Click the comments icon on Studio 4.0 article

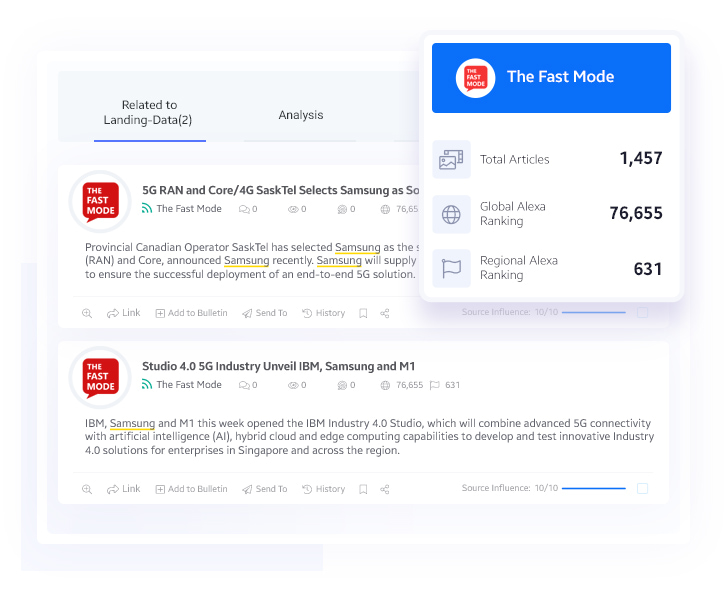pyautogui.click(x=244, y=385)
